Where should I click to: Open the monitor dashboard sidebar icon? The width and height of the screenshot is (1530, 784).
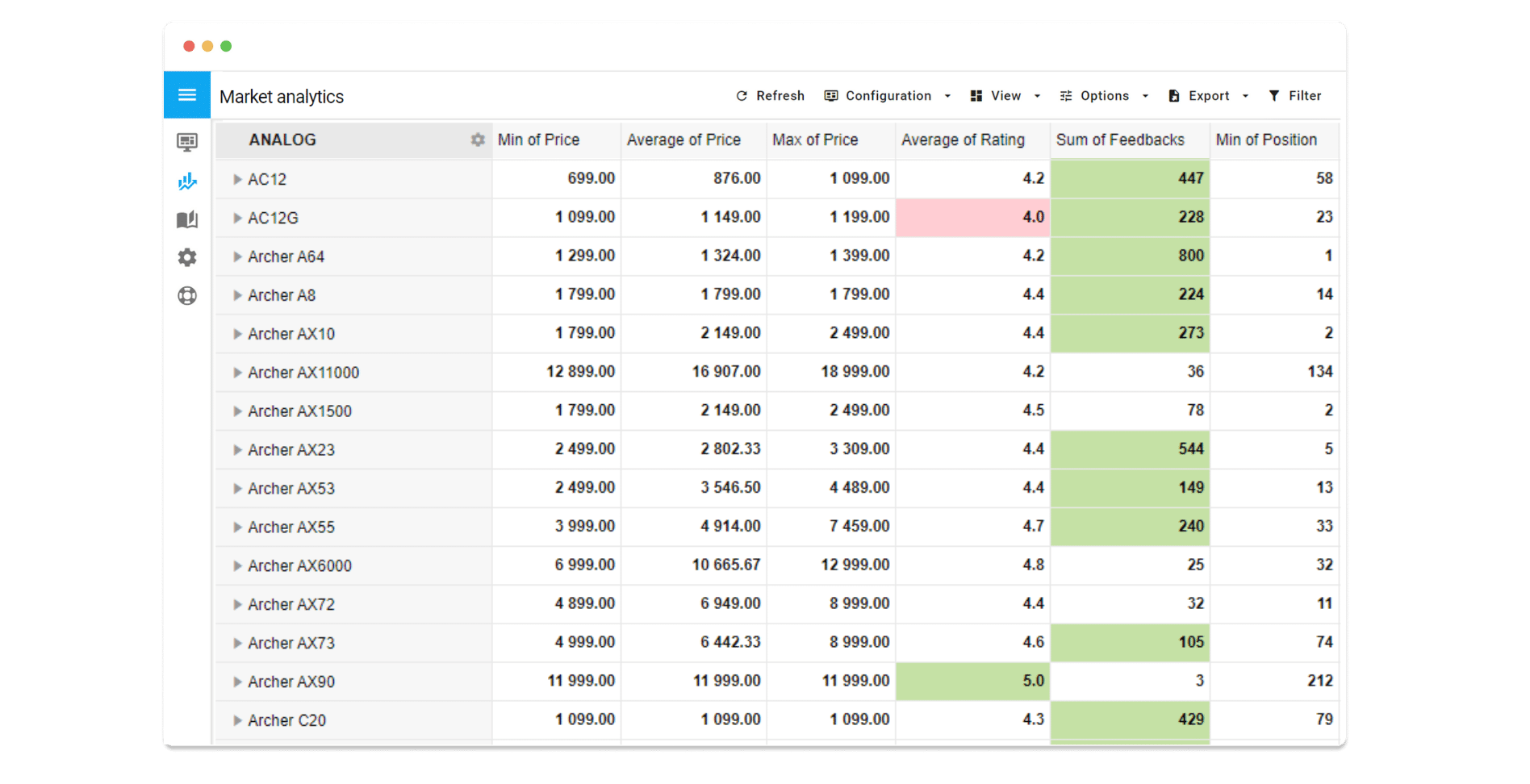[x=187, y=143]
